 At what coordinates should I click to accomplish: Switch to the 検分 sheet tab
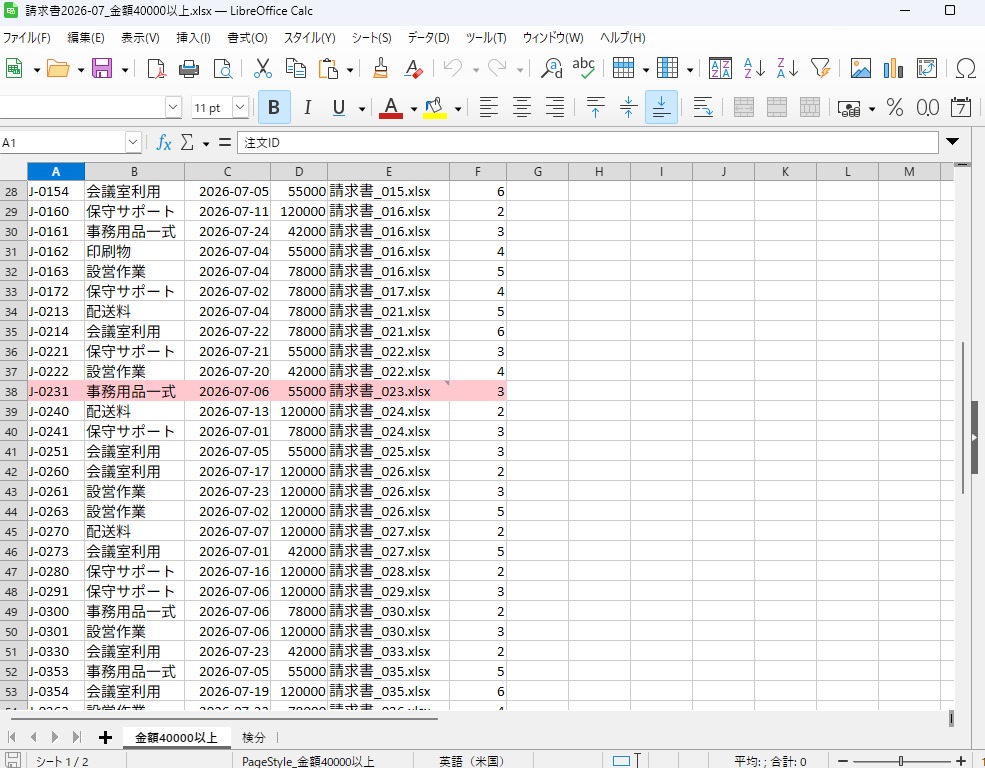pyautogui.click(x=254, y=737)
